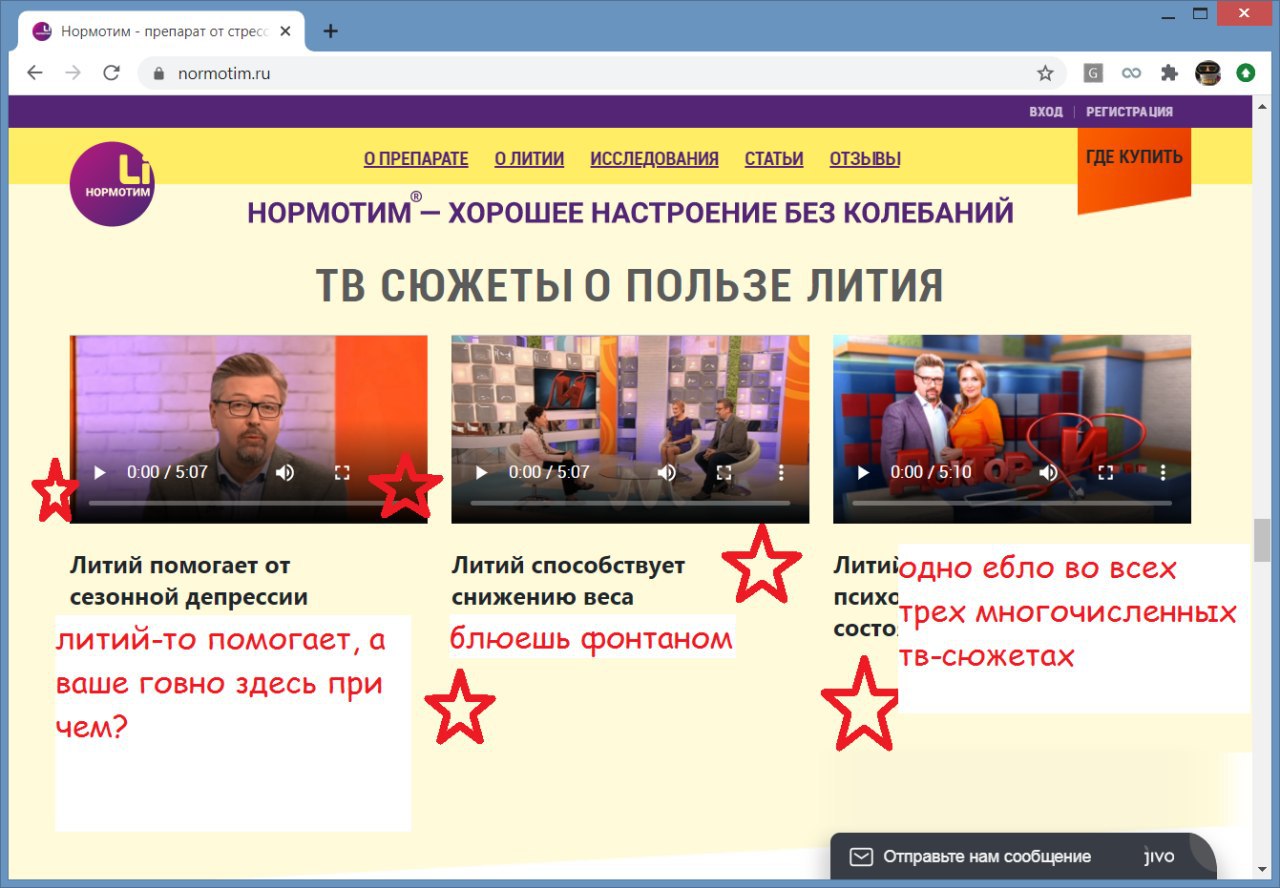Click the envelope icon in the chat widget
Image resolution: width=1280 pixels, height=888 pixels.
coord(860,857)
